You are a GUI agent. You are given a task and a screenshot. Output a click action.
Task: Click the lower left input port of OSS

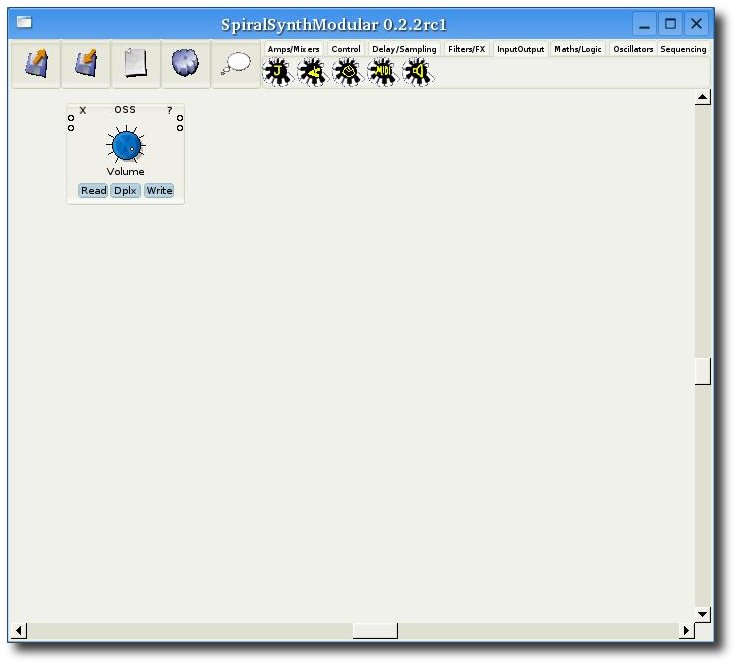point(71,128)
